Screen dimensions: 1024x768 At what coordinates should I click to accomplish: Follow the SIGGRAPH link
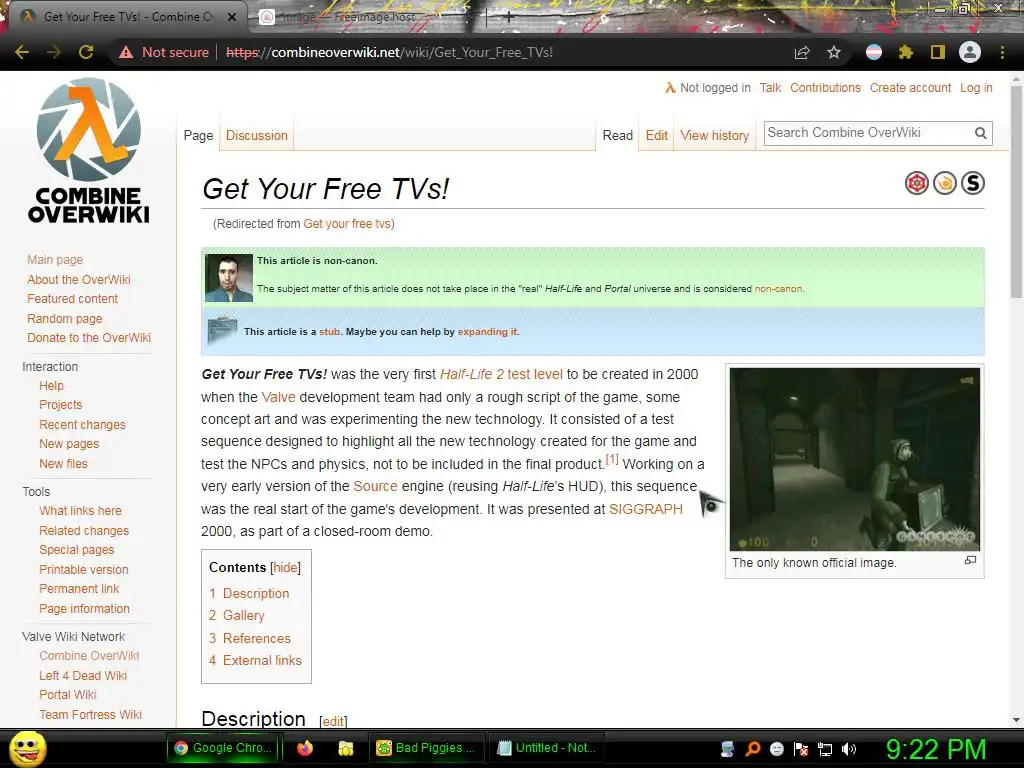click(646, 509)
